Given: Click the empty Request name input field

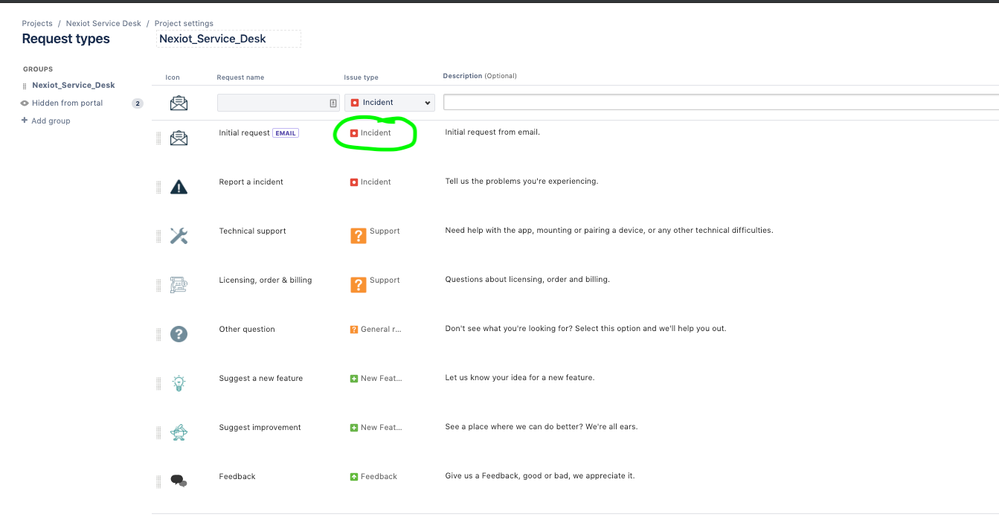Looking at the screenshot, I should [x=278, y=103].
